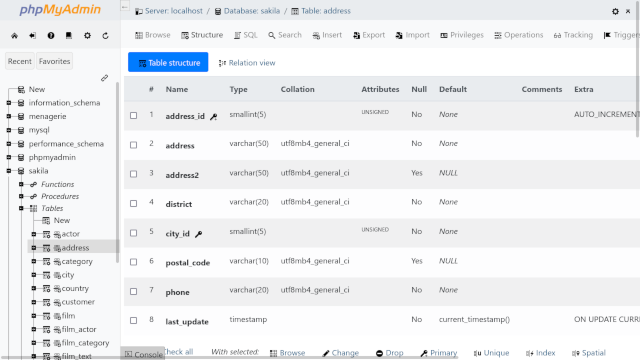
Task: Select the last_update column checkbox
Action: click(133, 320)
